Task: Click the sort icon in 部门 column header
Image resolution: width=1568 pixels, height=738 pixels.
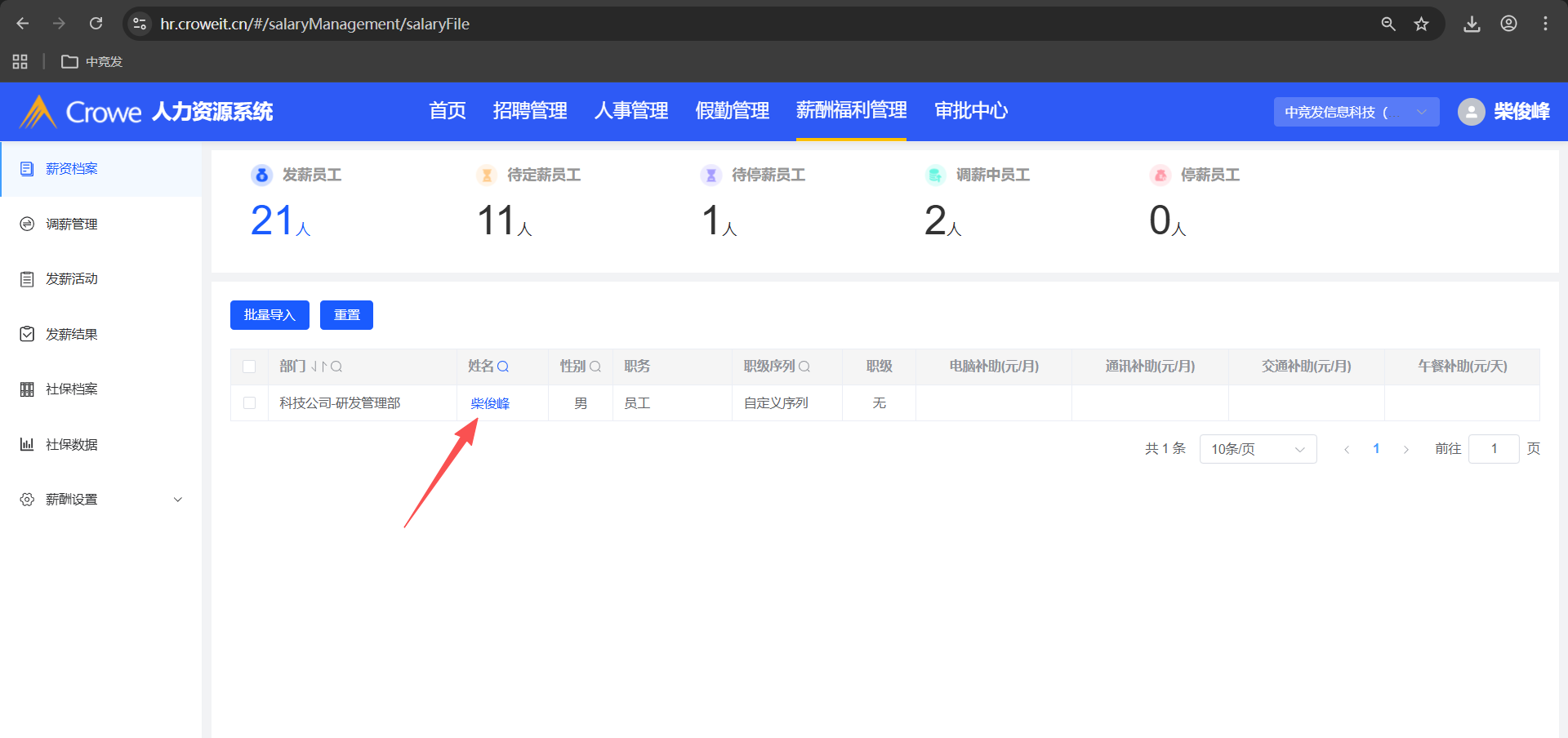Action: (x=318, y=367)
